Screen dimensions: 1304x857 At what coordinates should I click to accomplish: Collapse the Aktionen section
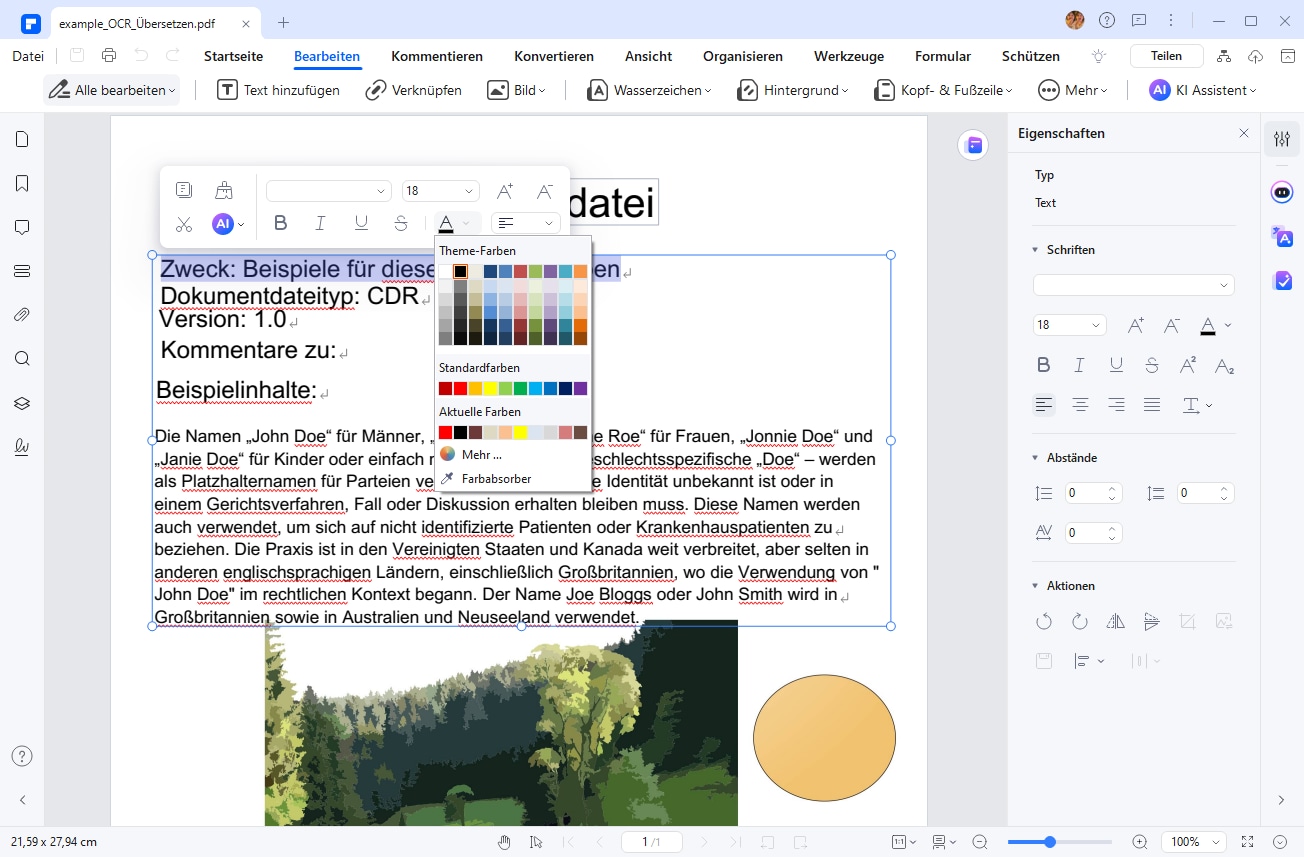click(1035, 586)
